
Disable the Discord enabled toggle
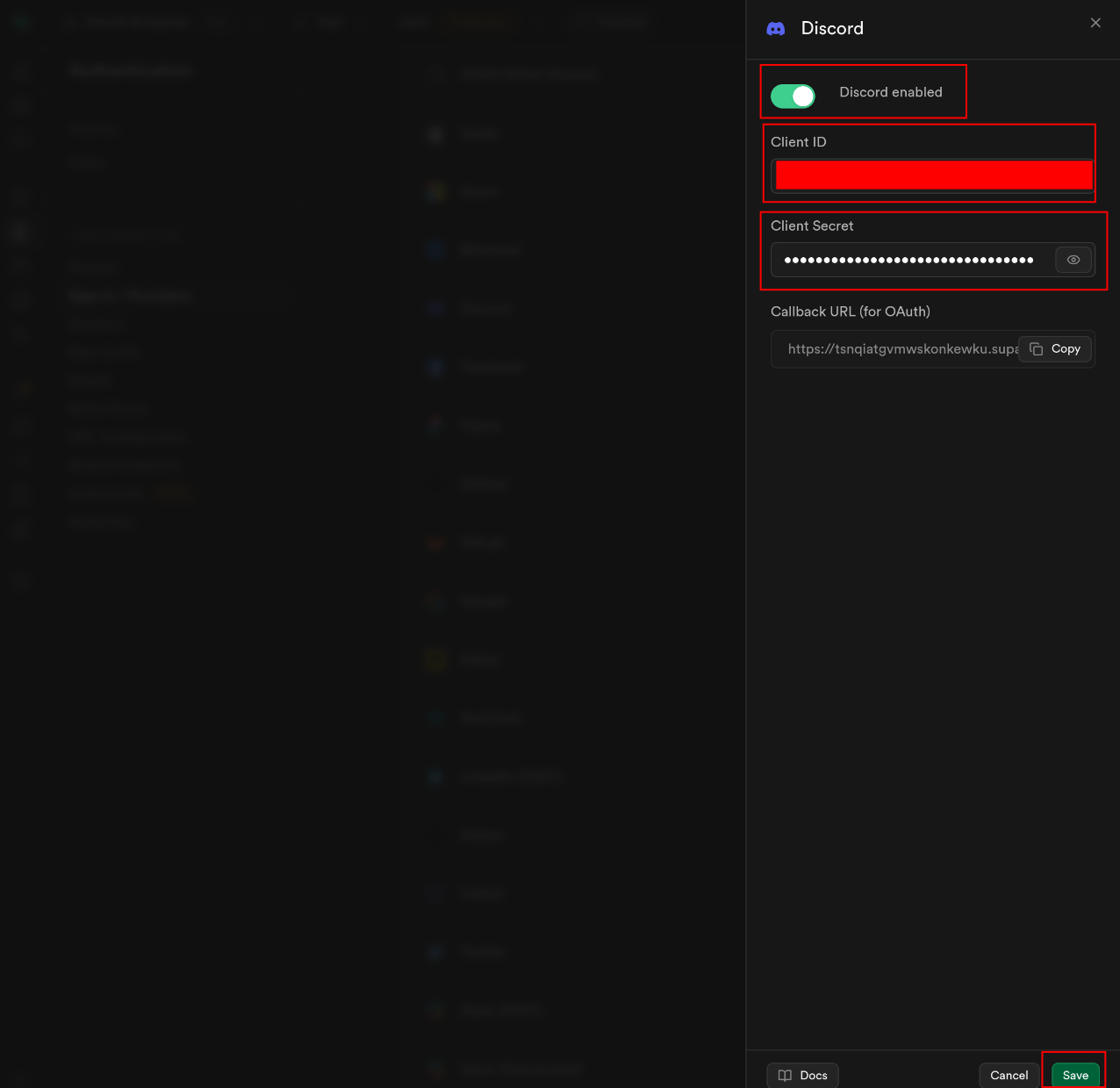click(x=793, y=97)
